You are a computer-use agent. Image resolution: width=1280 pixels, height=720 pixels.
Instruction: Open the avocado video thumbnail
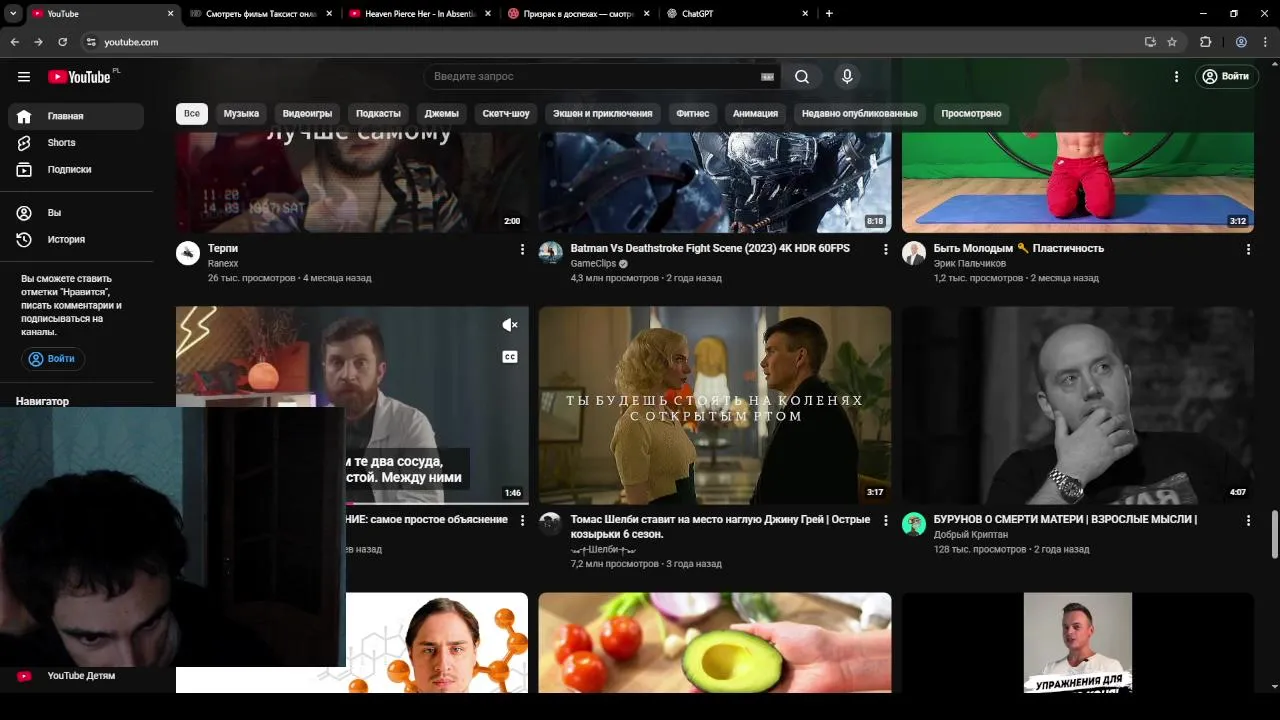tap(715, 643)
